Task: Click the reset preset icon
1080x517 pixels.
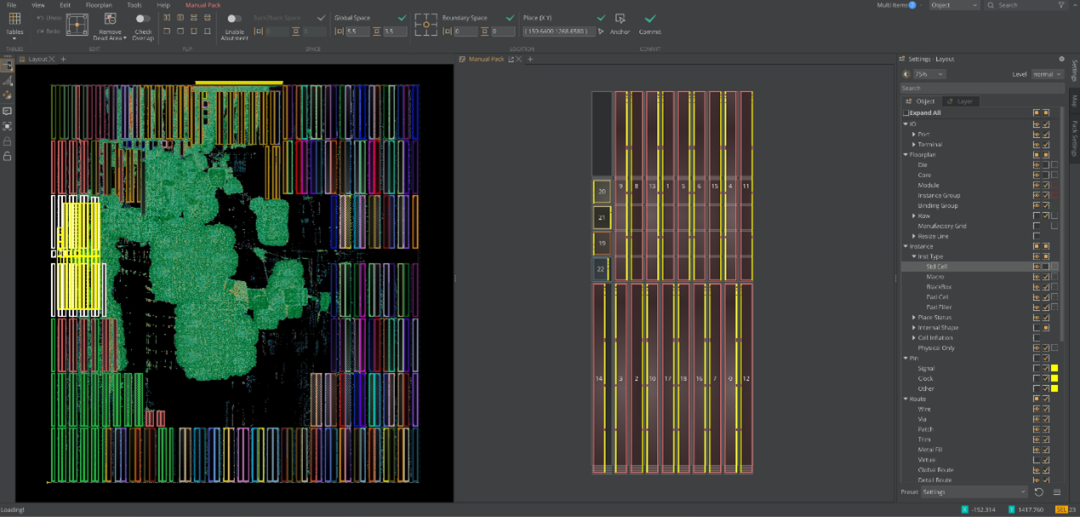Action: (1039, 492)
